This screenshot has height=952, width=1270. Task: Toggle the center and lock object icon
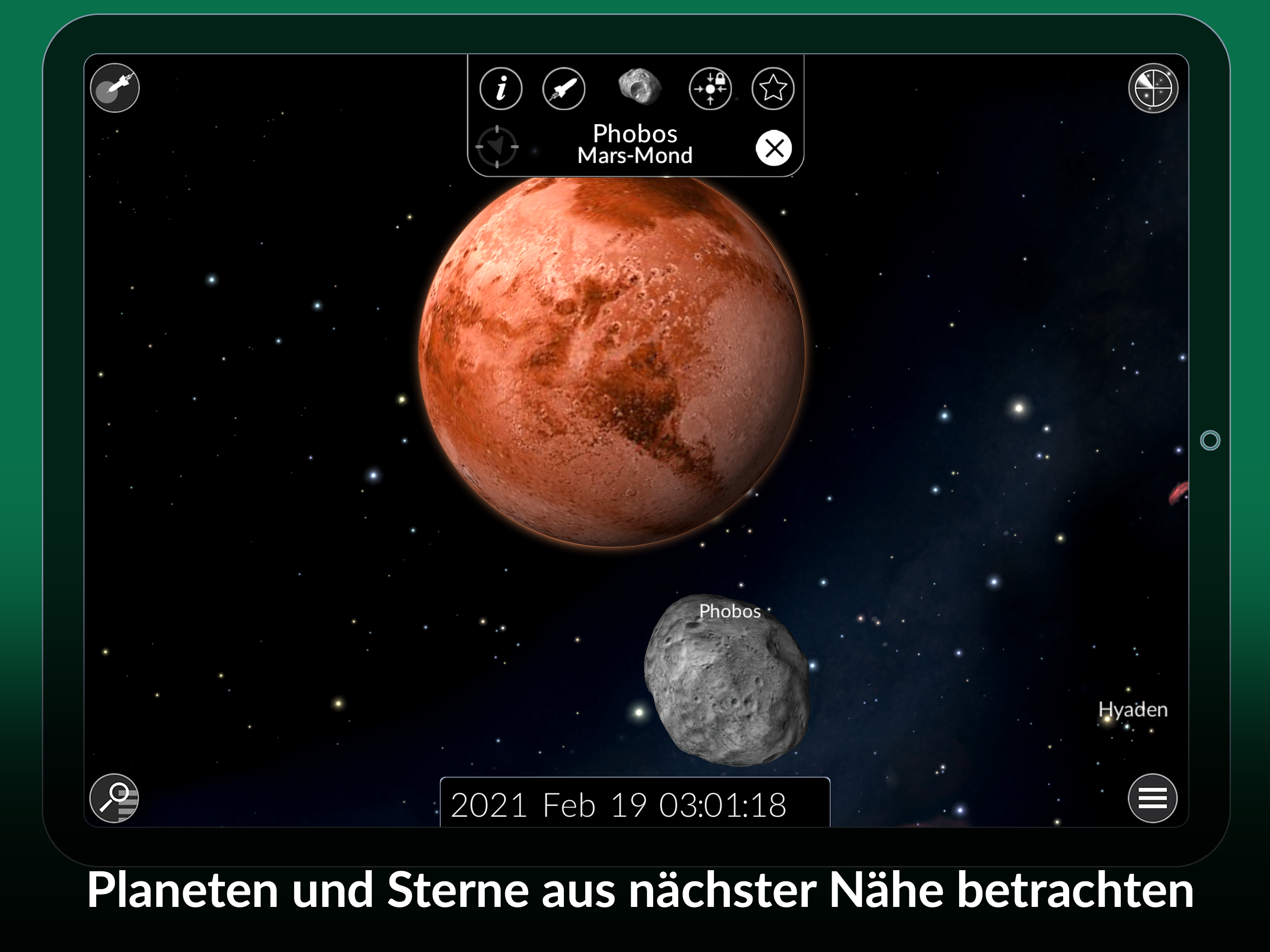click(x=710, y=88)
